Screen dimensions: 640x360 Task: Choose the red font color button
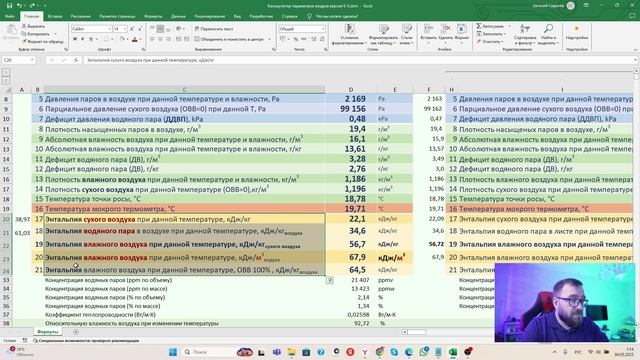[135, 39]
